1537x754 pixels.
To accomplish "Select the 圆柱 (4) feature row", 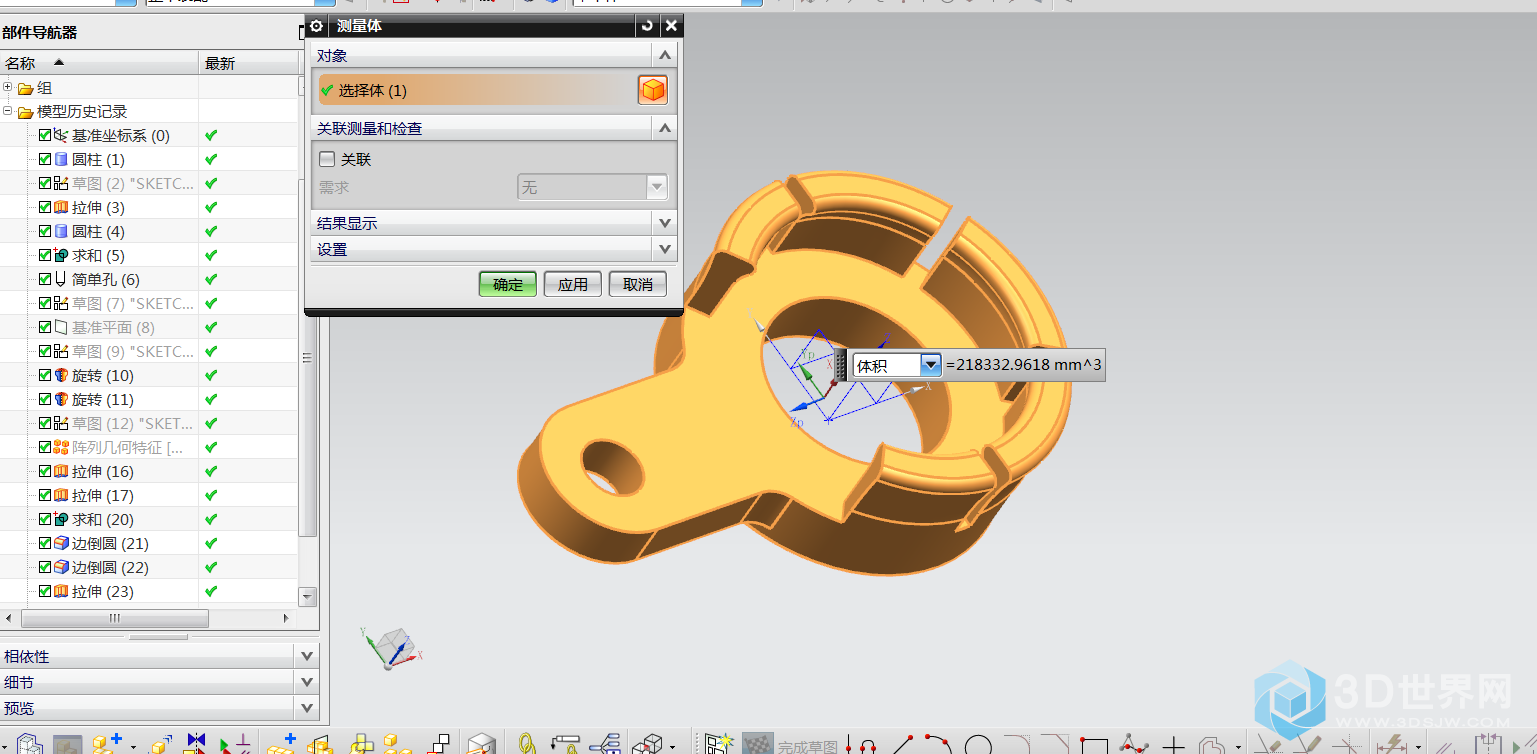I will (149, 231).
